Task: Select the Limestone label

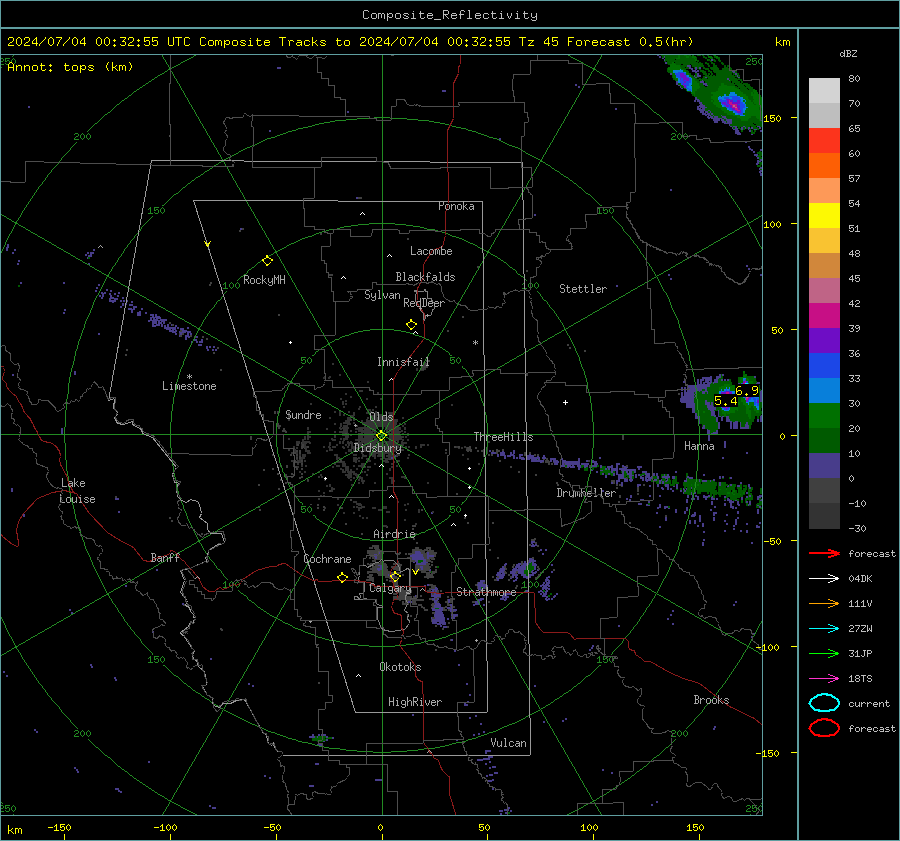Action: click(189, 386)
